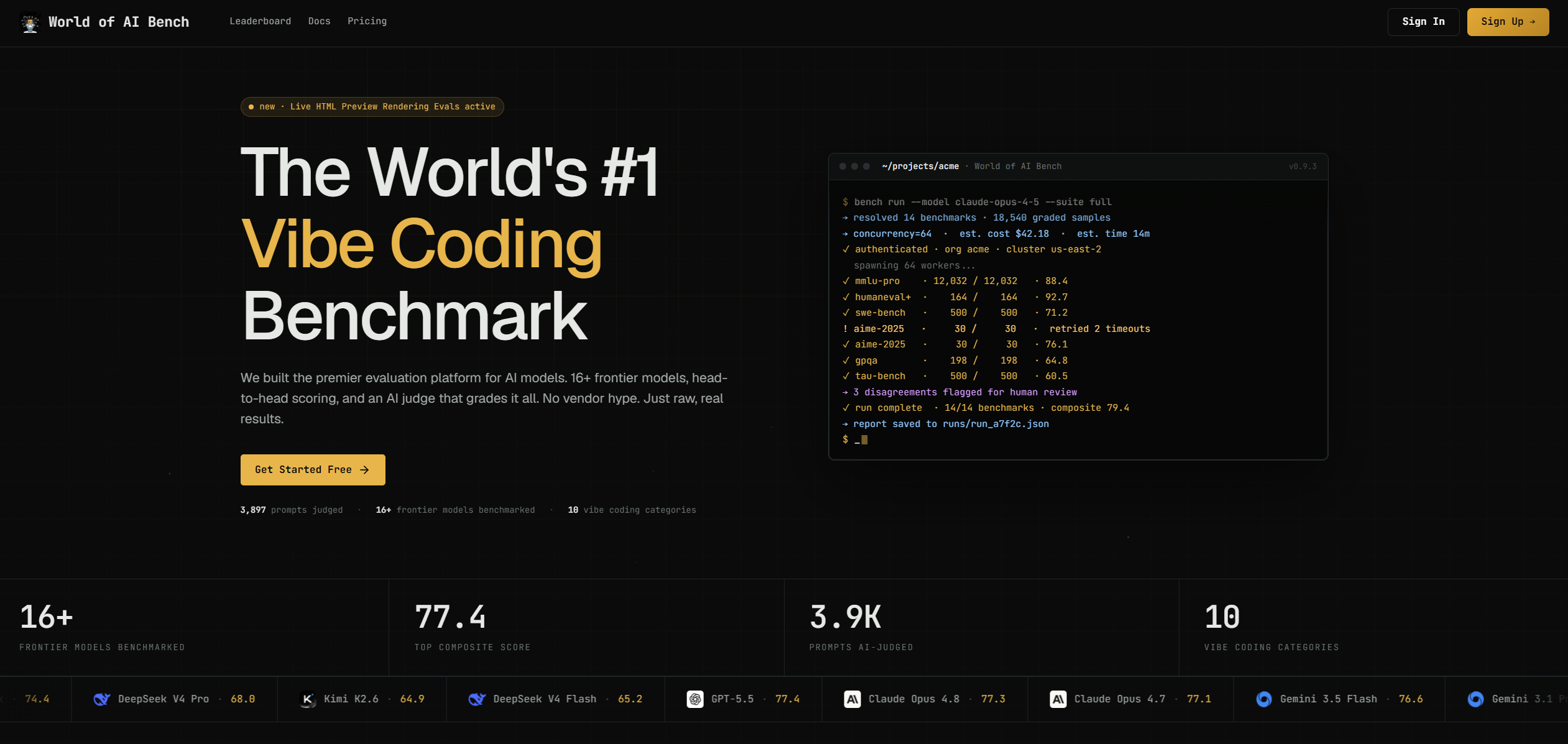The image size is (1568, 744).
Task: Click the swe-bench result row
Action: pyautogui.click(x=955, y=313)
